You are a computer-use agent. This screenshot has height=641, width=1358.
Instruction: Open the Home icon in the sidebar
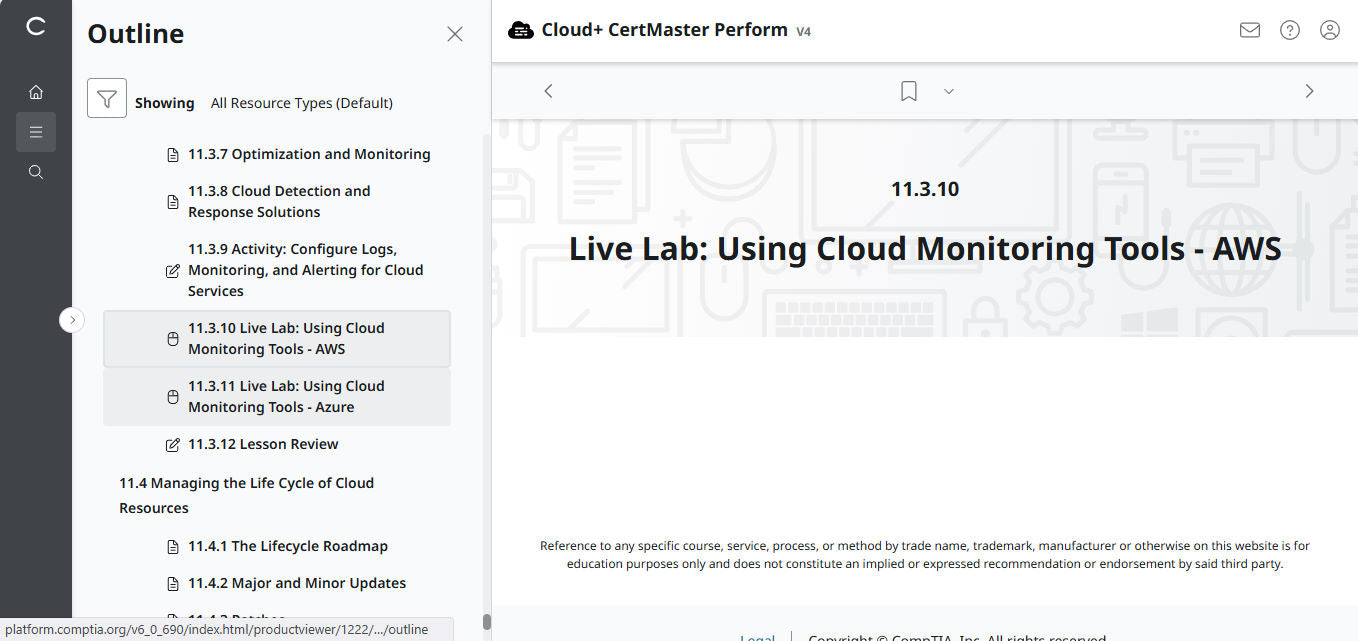pos(36,91)
